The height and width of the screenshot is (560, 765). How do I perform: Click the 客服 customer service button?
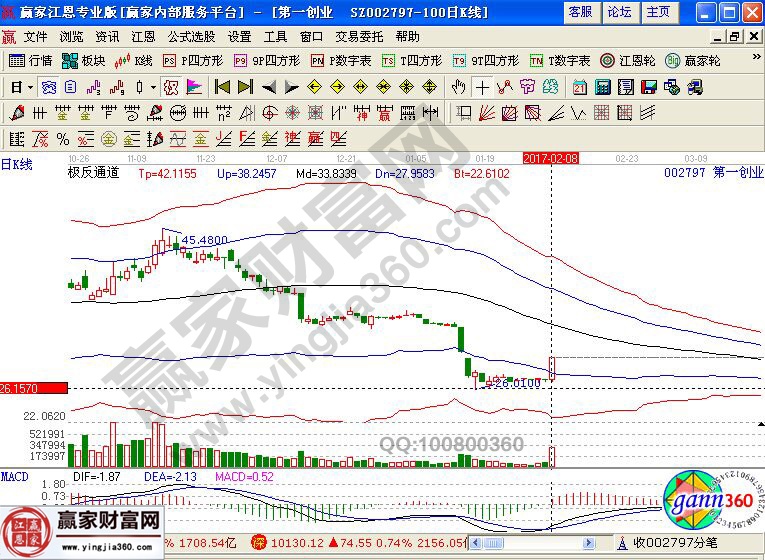[x=579, y=12]
